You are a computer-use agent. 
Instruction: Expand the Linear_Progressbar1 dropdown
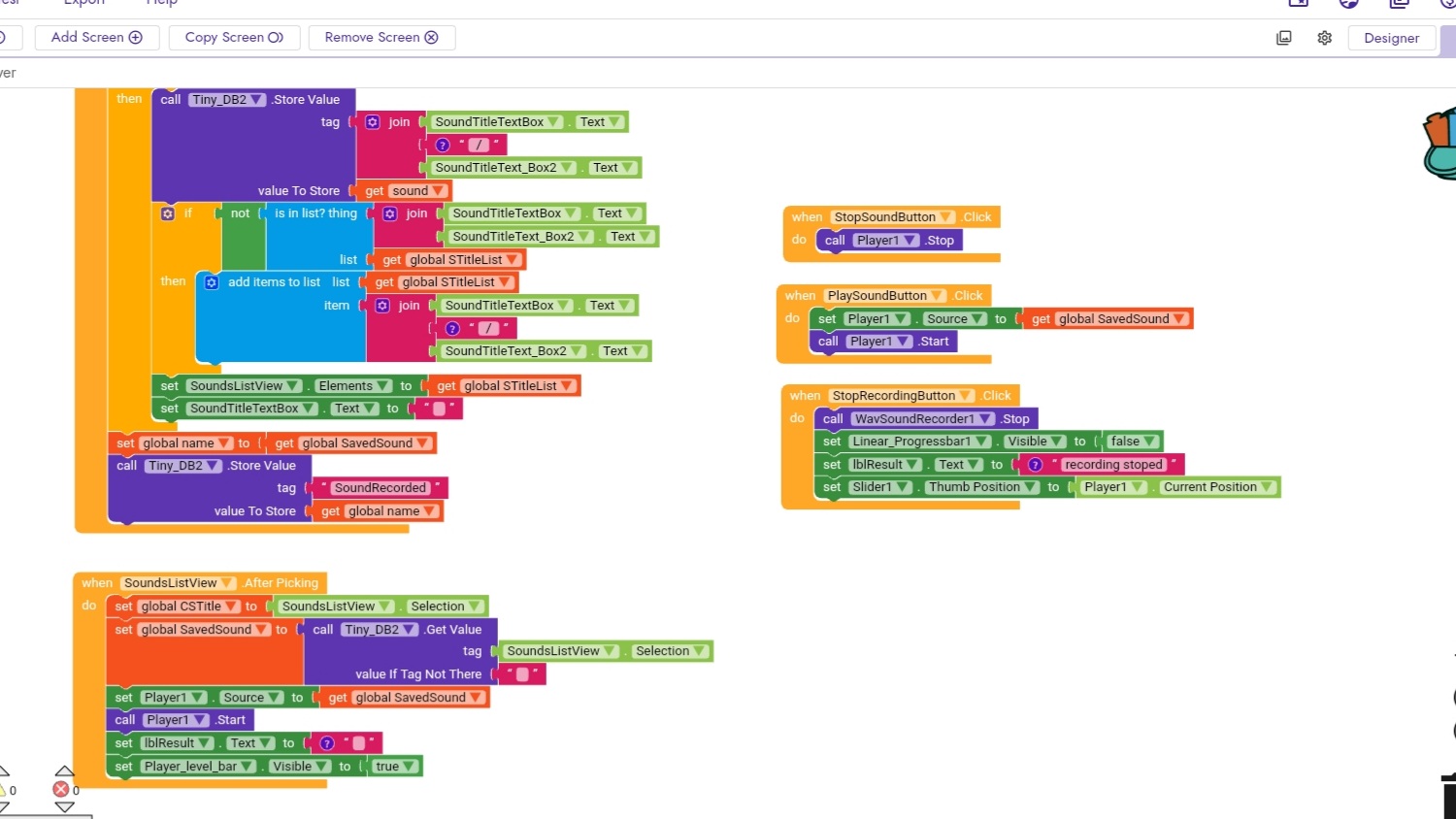coord(982,442)
